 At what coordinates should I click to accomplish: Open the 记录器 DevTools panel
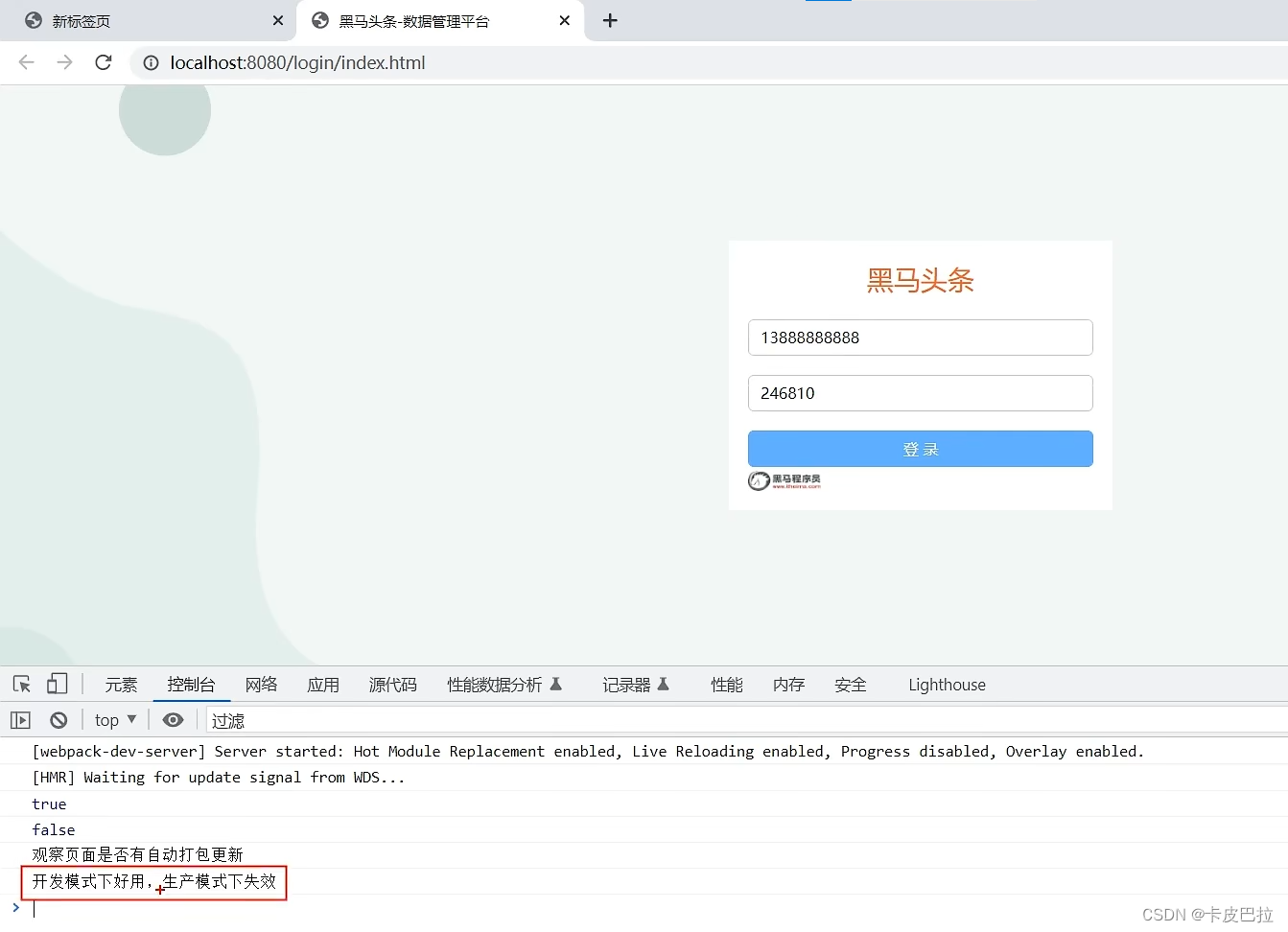coord(635,685)
